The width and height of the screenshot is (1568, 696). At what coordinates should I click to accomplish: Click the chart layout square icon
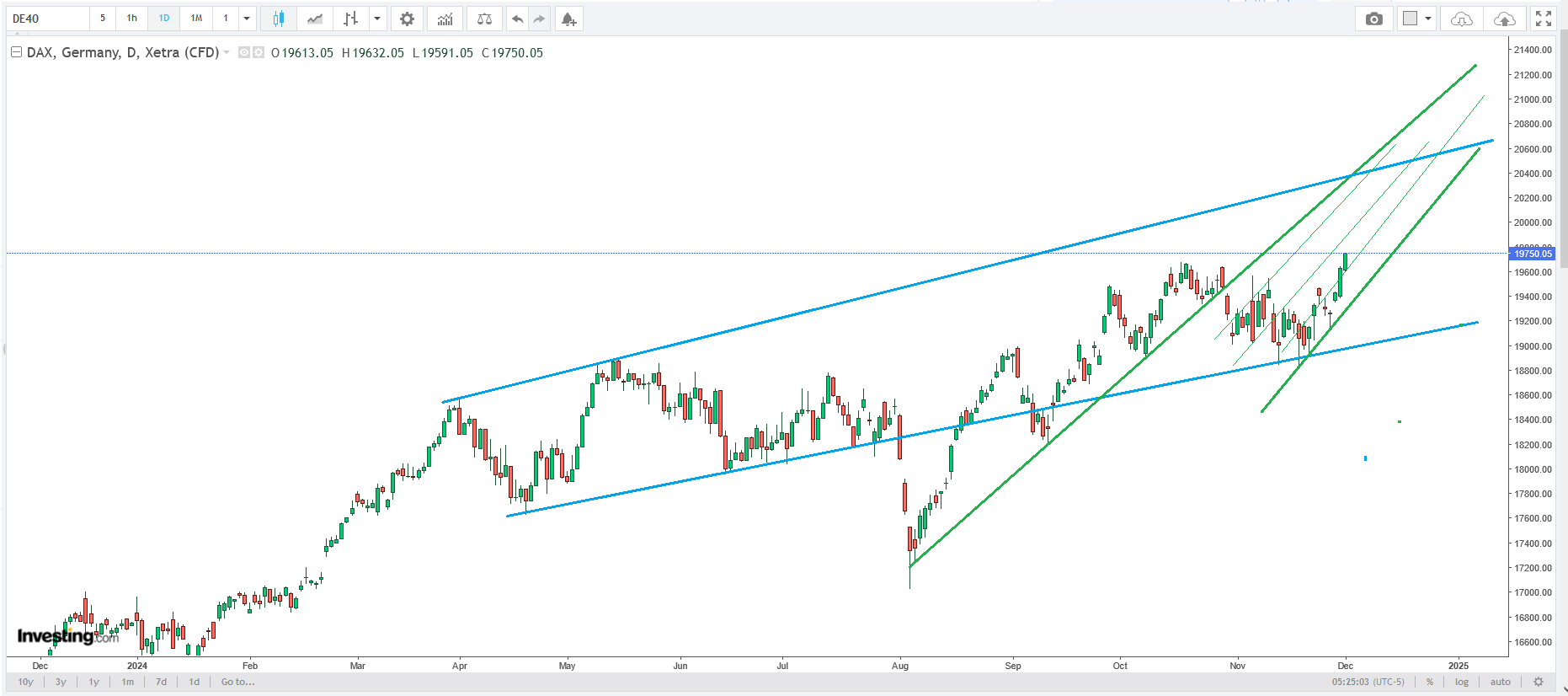pos(1411,19)
